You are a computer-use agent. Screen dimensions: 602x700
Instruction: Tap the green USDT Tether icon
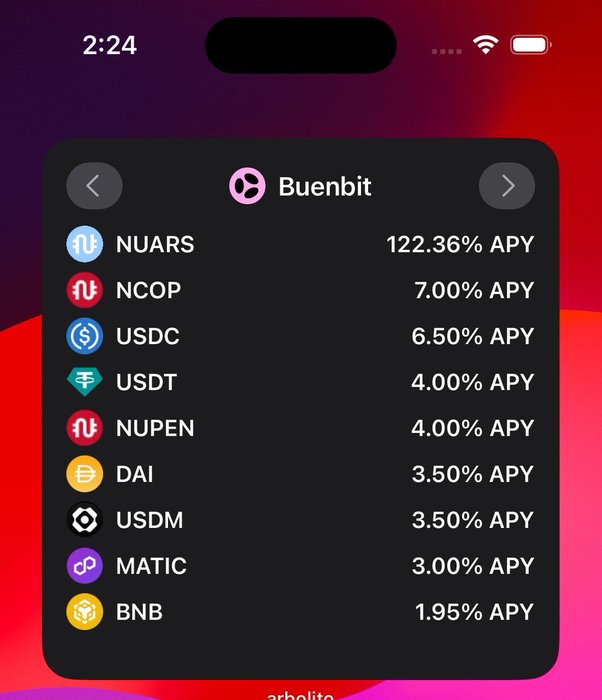click(84, 382)
